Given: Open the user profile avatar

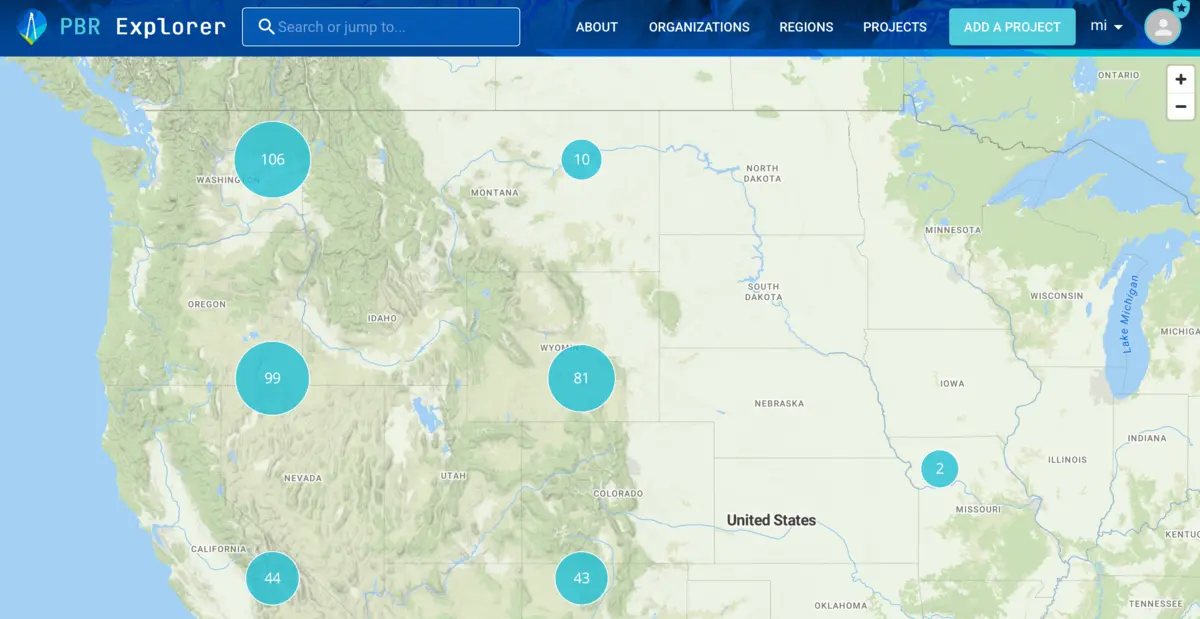Looking at the screenshot, I should click(1162, 28).
